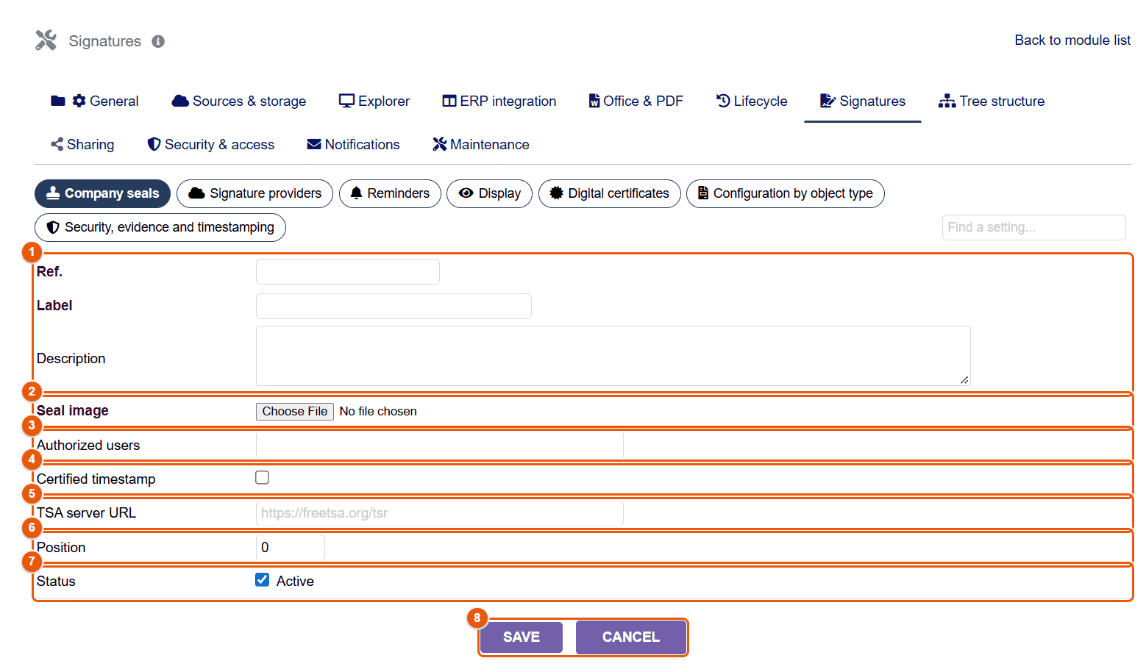The height and width of the screenshot is (672, 1146).
Task: Click Choose File for Seal image
Action: 295,412
